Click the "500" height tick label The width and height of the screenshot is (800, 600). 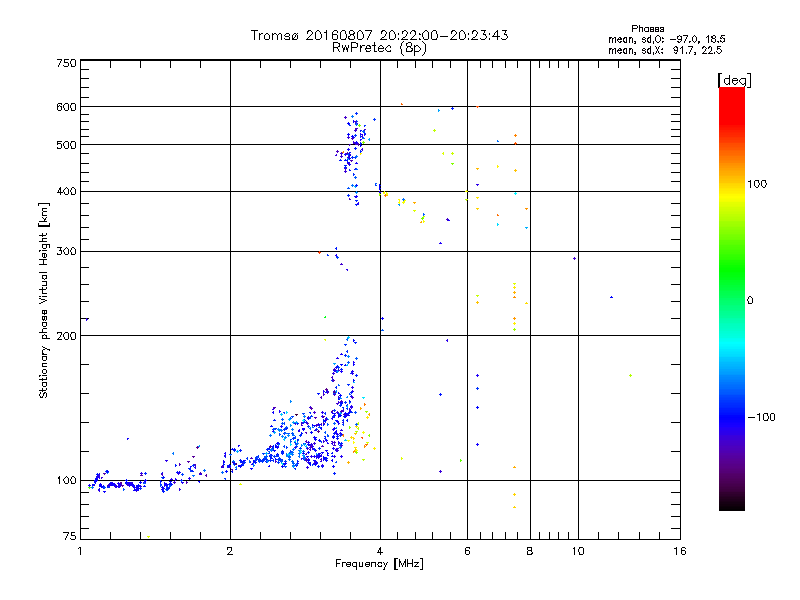point(66,145)
